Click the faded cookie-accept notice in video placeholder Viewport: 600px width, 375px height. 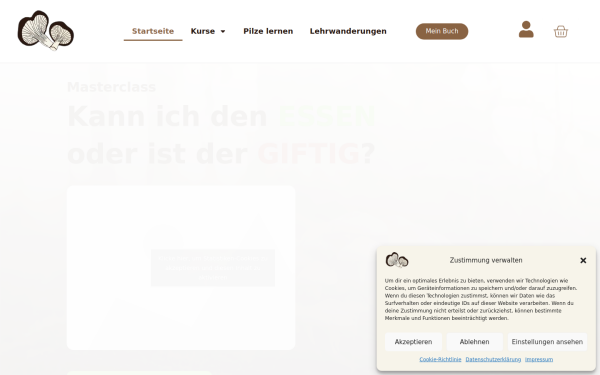point(213,268)
